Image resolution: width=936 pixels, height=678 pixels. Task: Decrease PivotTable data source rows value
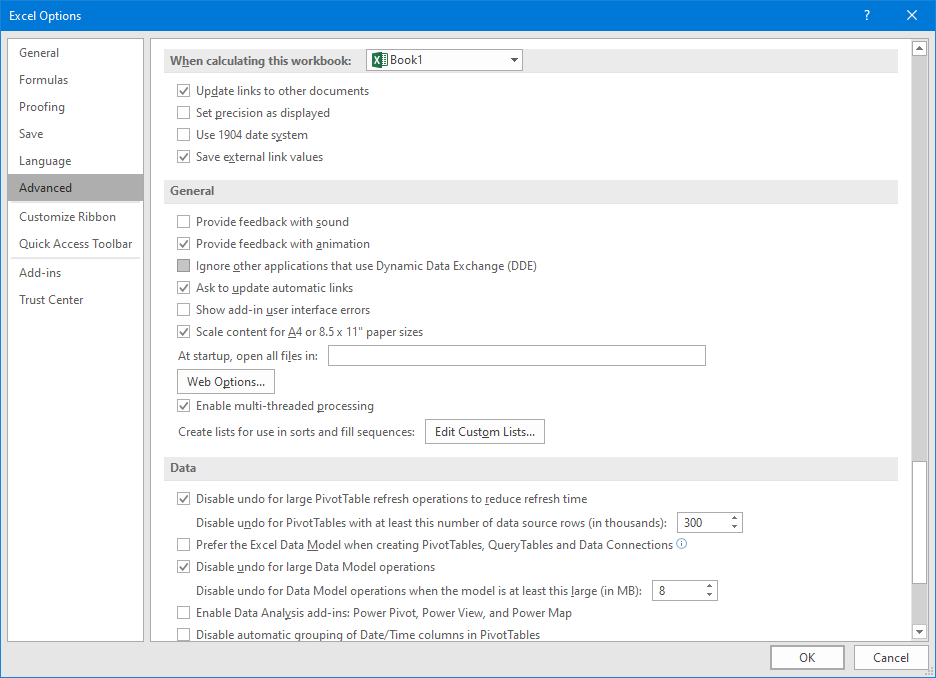(x=734, y=527)
